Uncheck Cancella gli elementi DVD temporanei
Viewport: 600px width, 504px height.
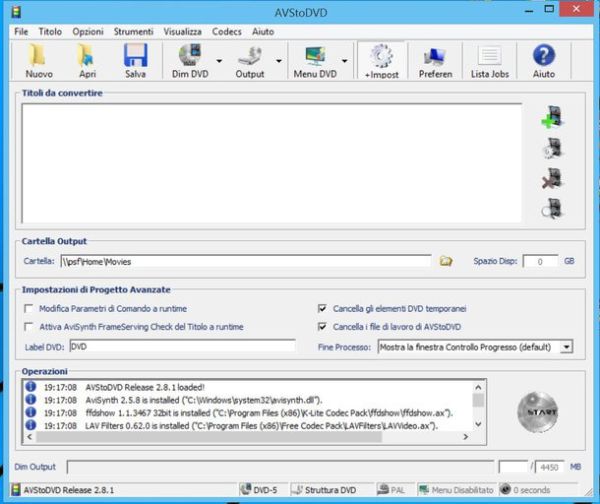322,309
